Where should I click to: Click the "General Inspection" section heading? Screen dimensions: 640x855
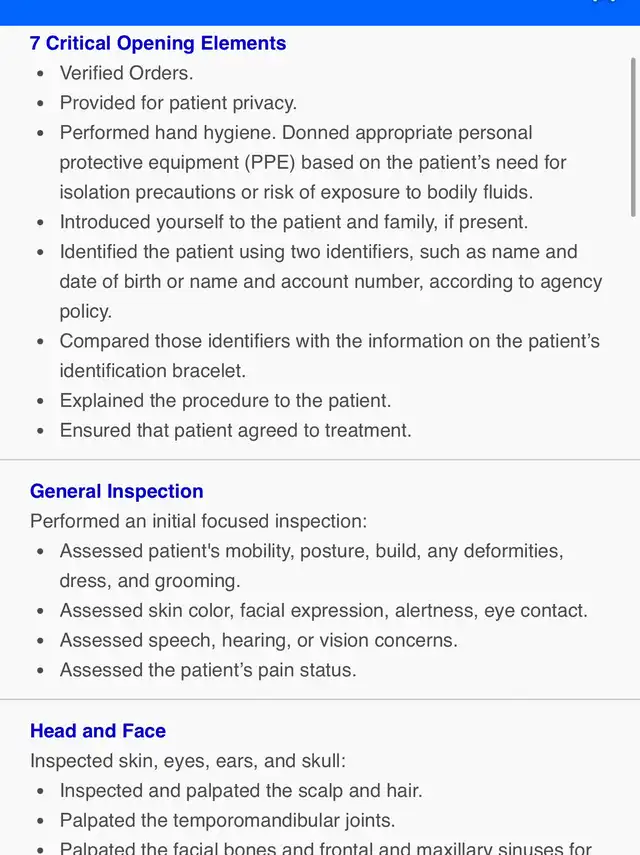click(117, 491)
